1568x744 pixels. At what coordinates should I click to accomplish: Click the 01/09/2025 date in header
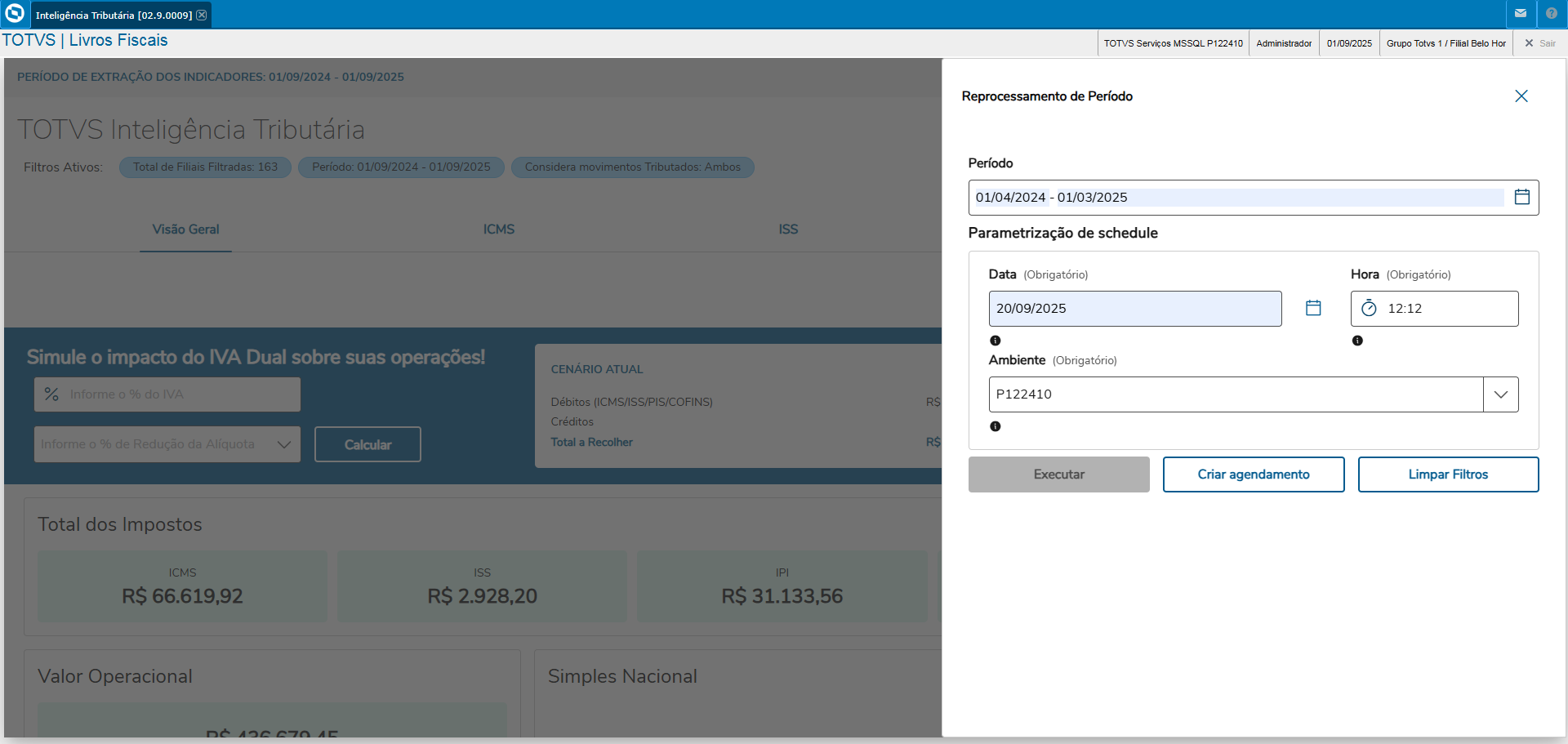tap(1349, 43)
